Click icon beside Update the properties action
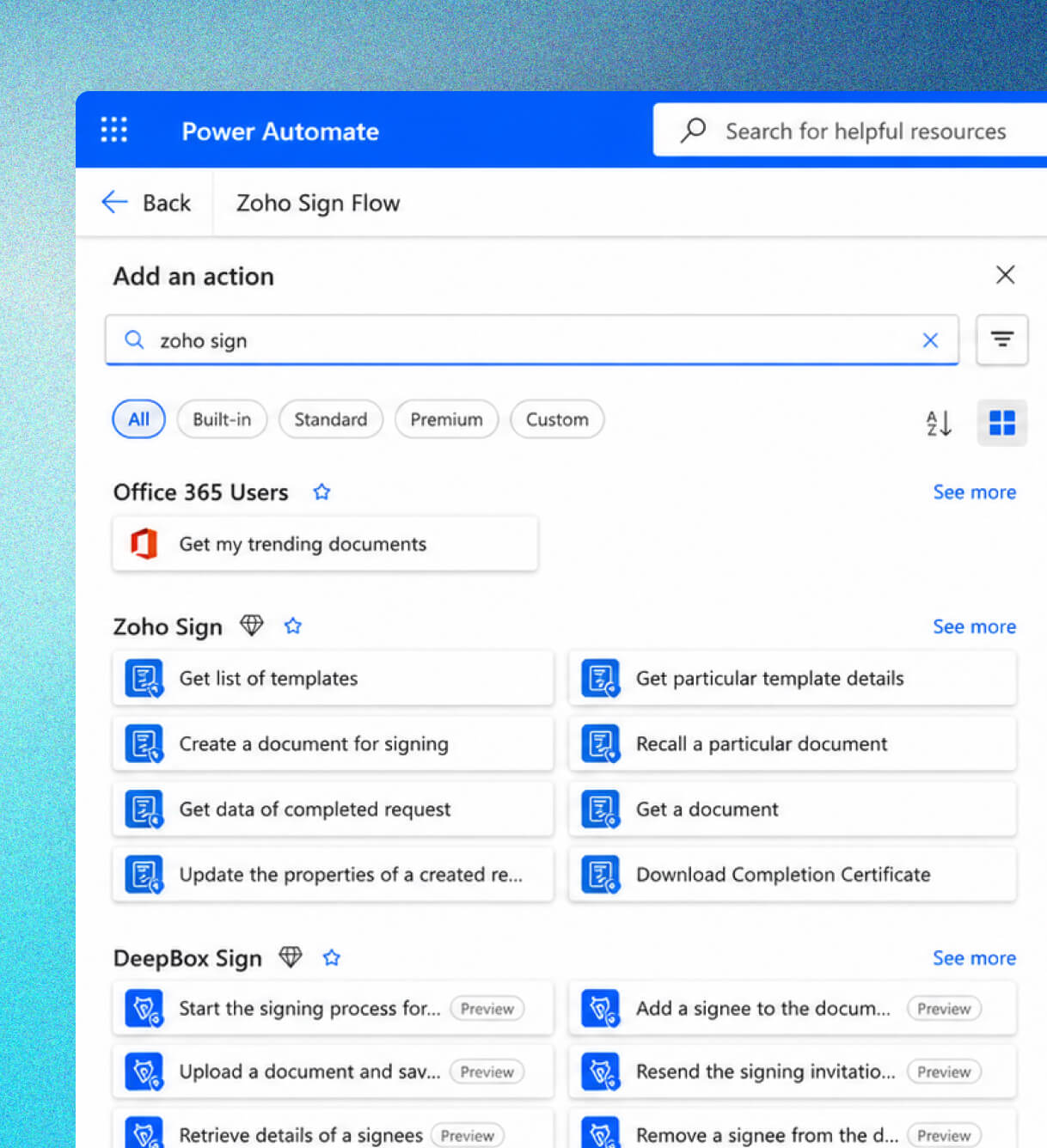Screen dimensions: 1047x1148 144,874
